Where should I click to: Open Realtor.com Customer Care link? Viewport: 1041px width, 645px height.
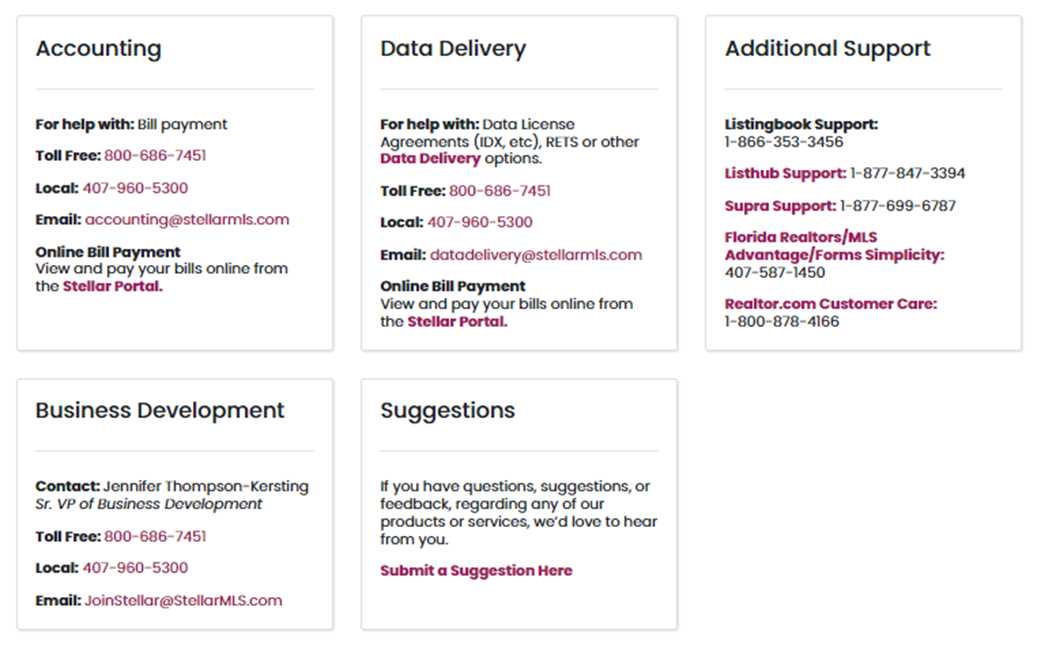pos(831,304)
